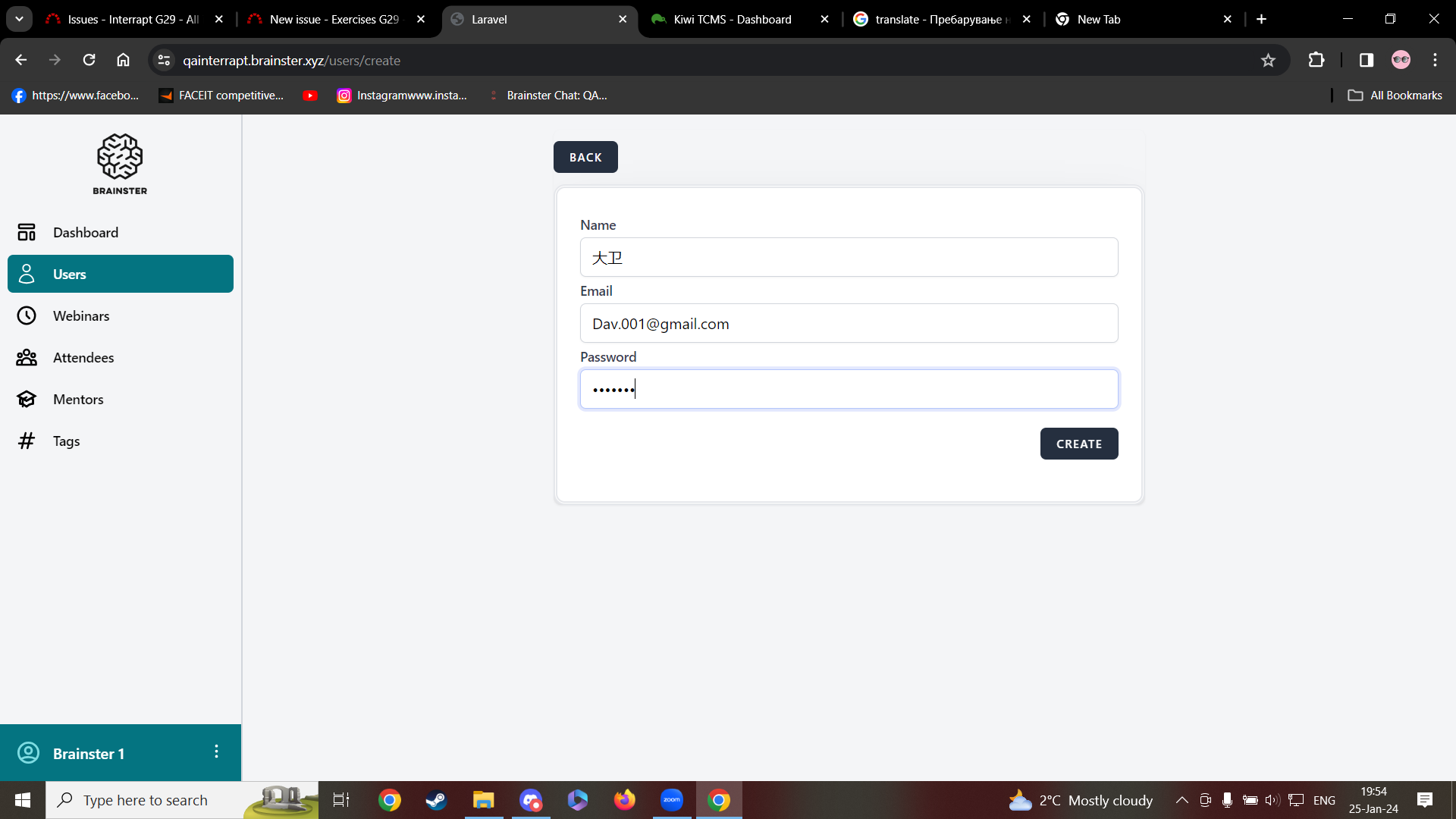Show hidden system tray icons
This screenshot has width=1456, height=819.
1181,800
